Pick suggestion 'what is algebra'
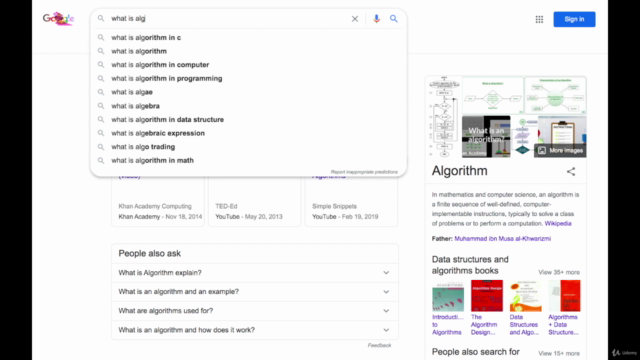 (249, 106)
